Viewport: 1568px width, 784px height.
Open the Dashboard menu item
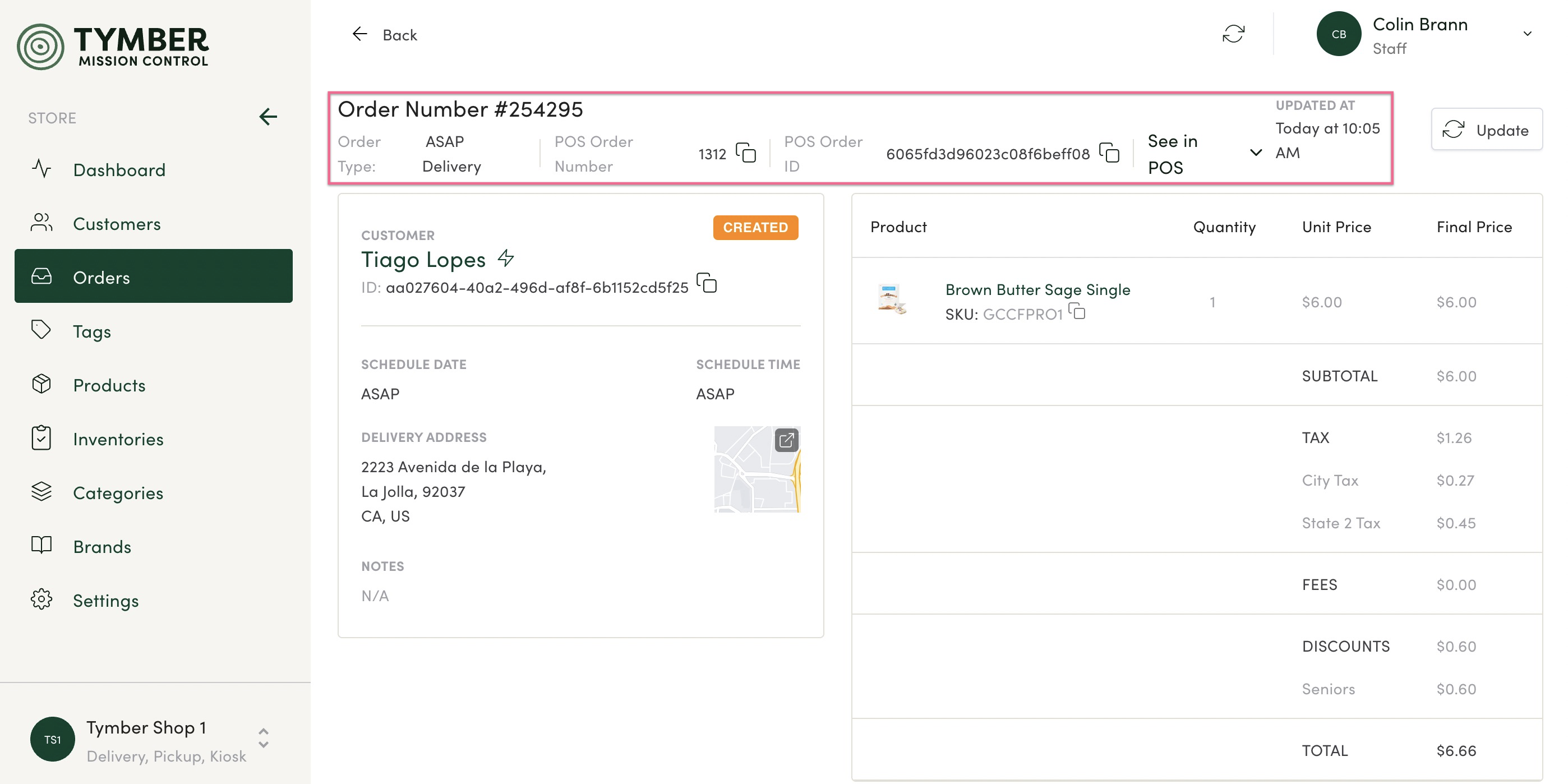click(154, 169)
